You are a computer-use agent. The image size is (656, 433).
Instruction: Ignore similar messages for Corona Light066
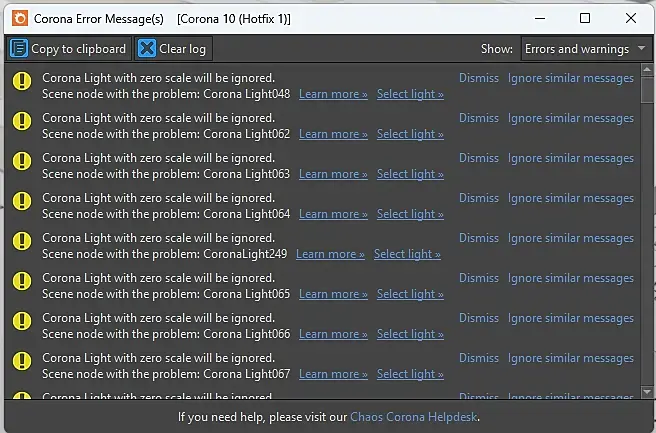(570, 318)
